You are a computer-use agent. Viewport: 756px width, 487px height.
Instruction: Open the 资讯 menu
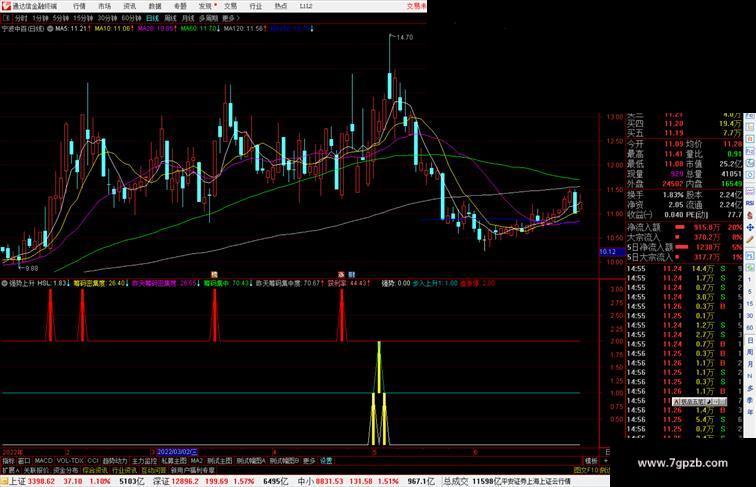(129, 6)
